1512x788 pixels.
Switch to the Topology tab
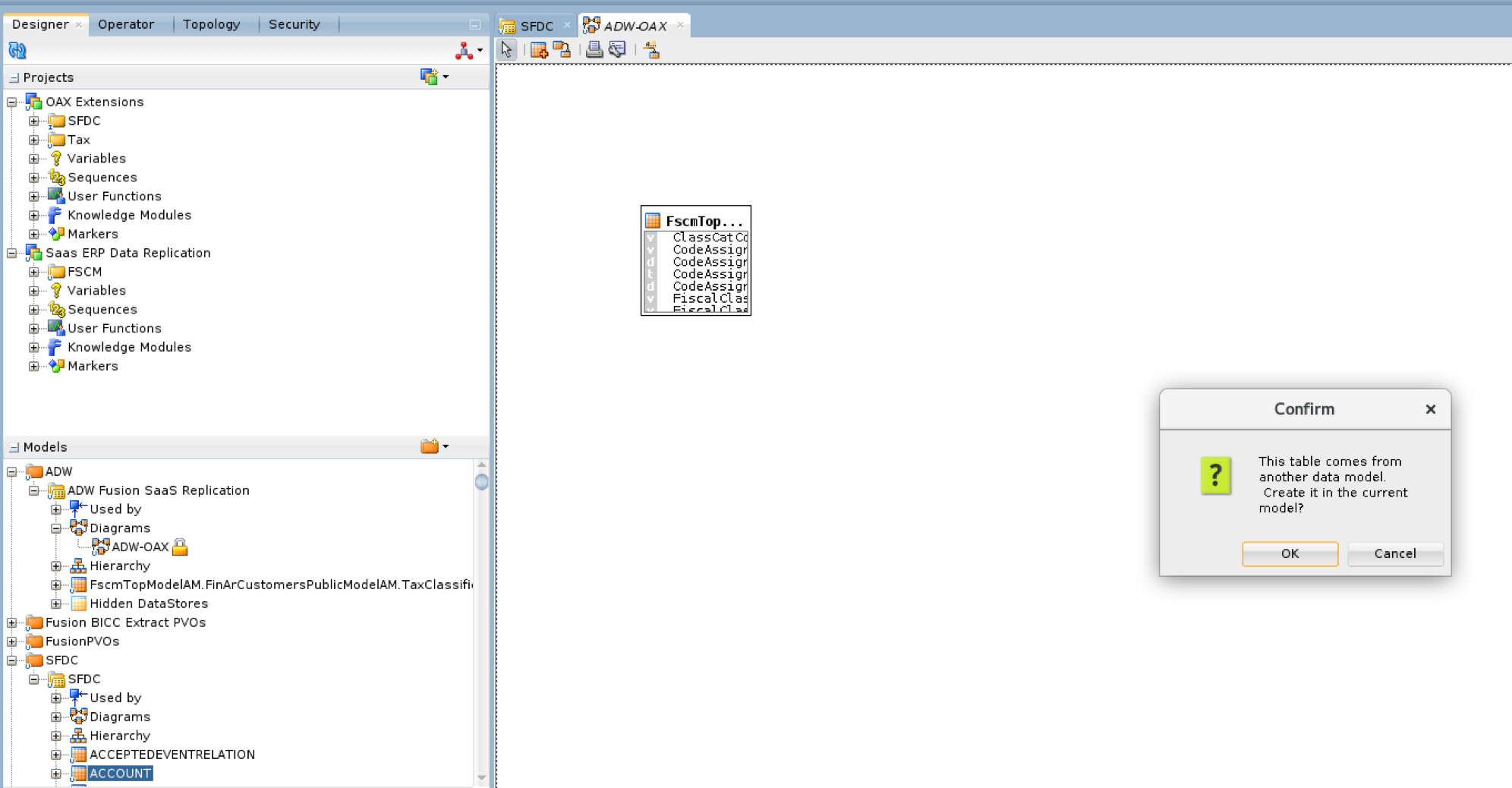coord(211,24)
